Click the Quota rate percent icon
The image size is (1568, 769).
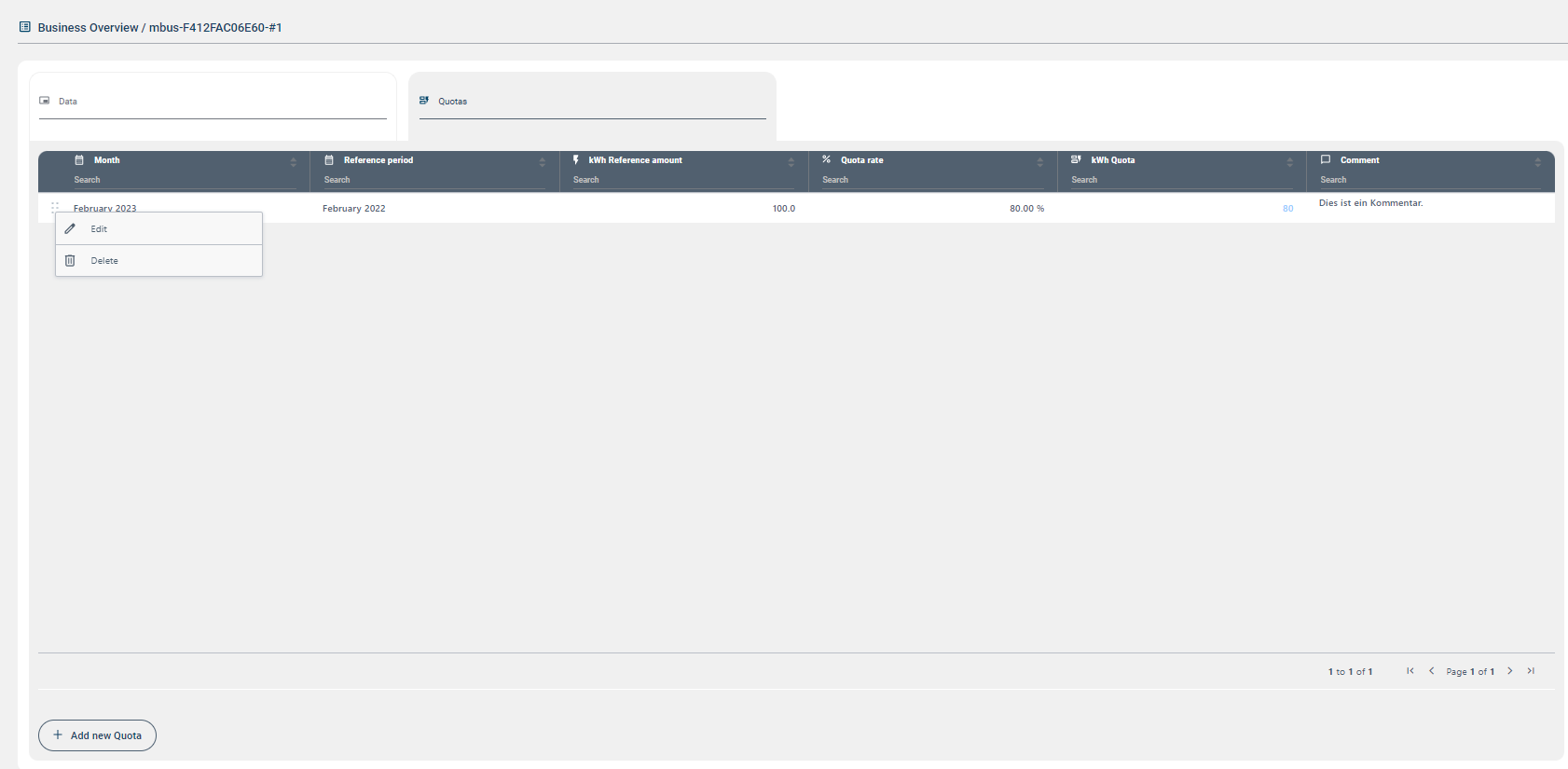click(x=826, y=159)
